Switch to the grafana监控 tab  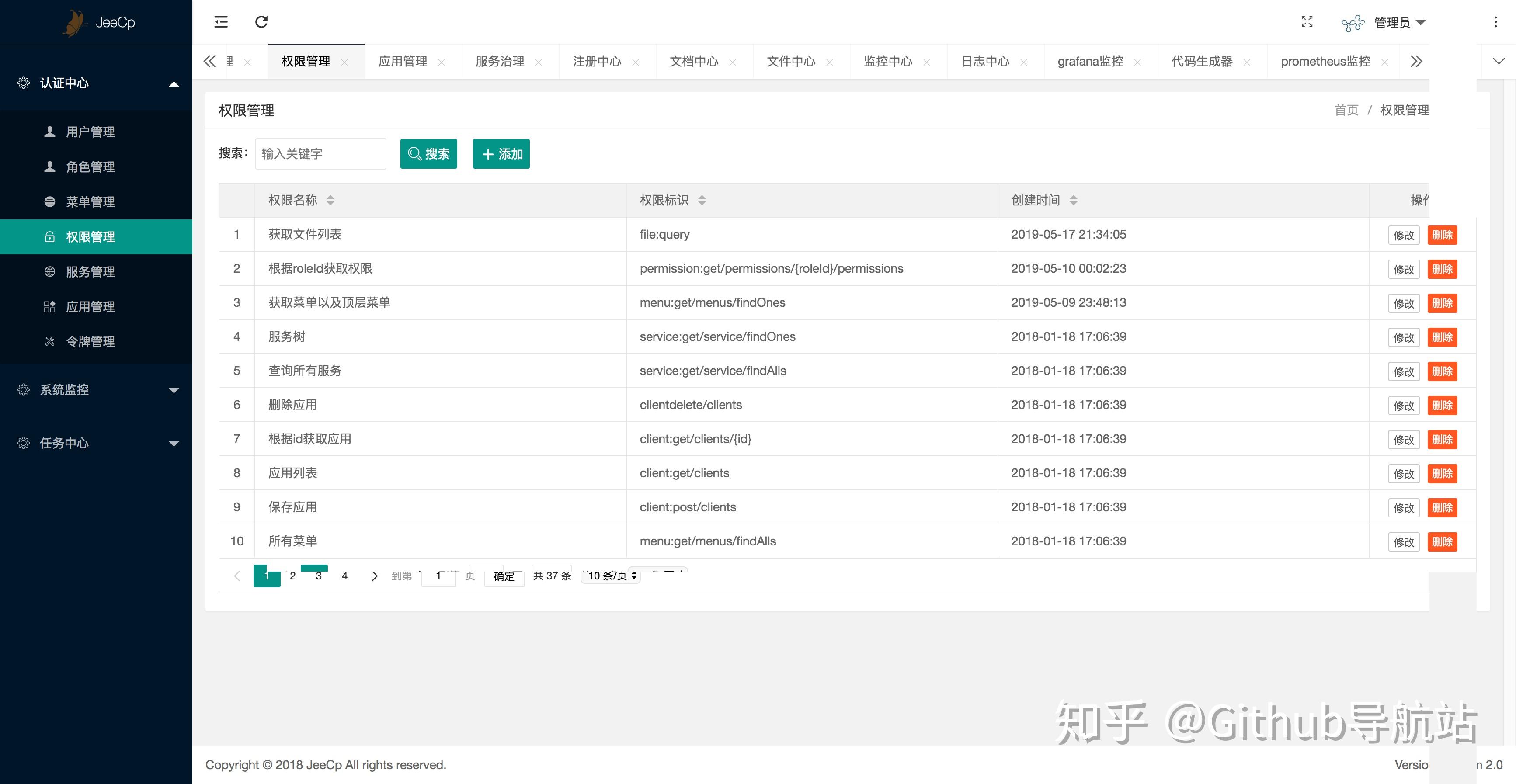pyautogui.click(x=1091, y=61)
